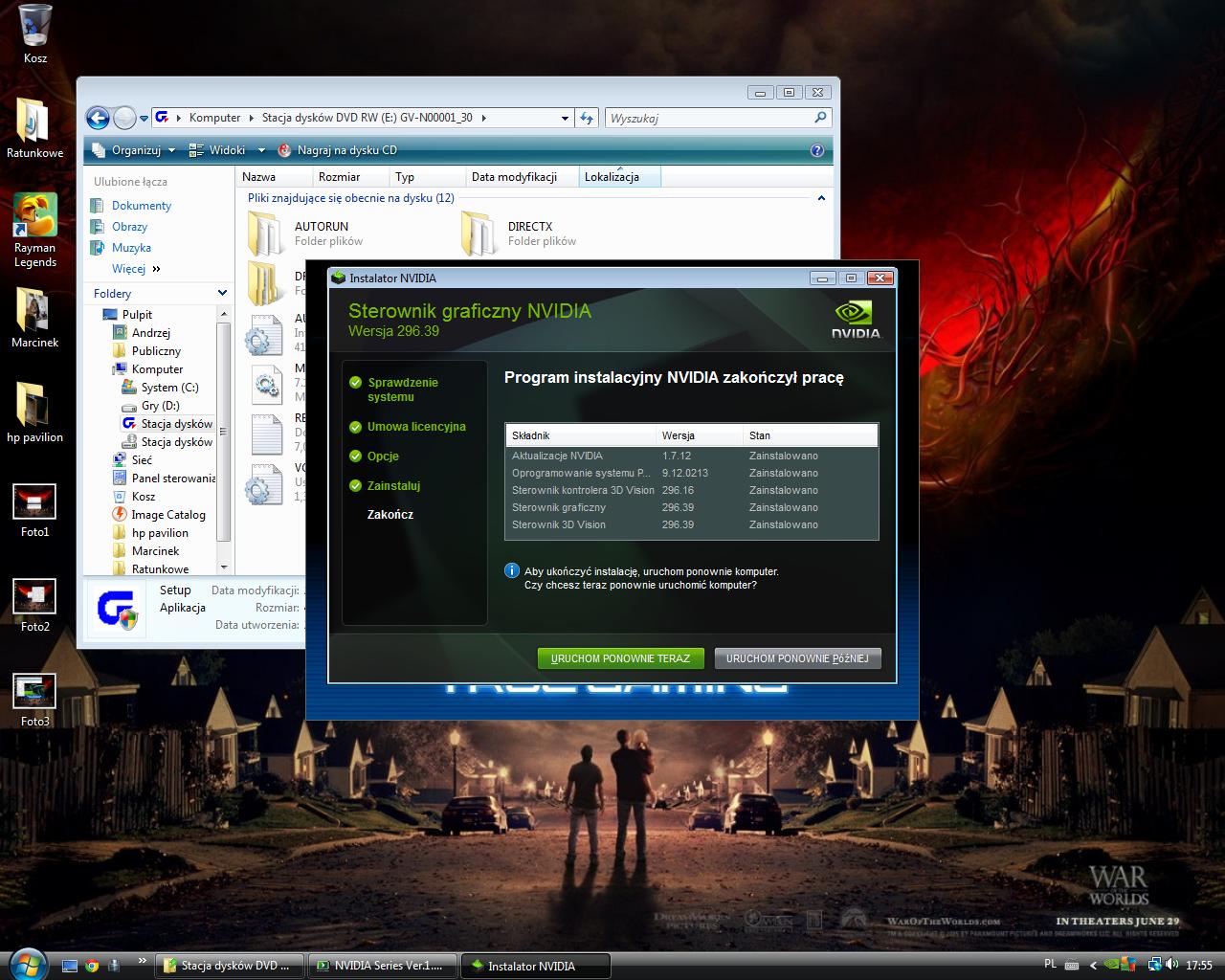Launch Google Chrome from quick launch
The width and height of the screenshot is (1225, 980).
tap(92, 966)
